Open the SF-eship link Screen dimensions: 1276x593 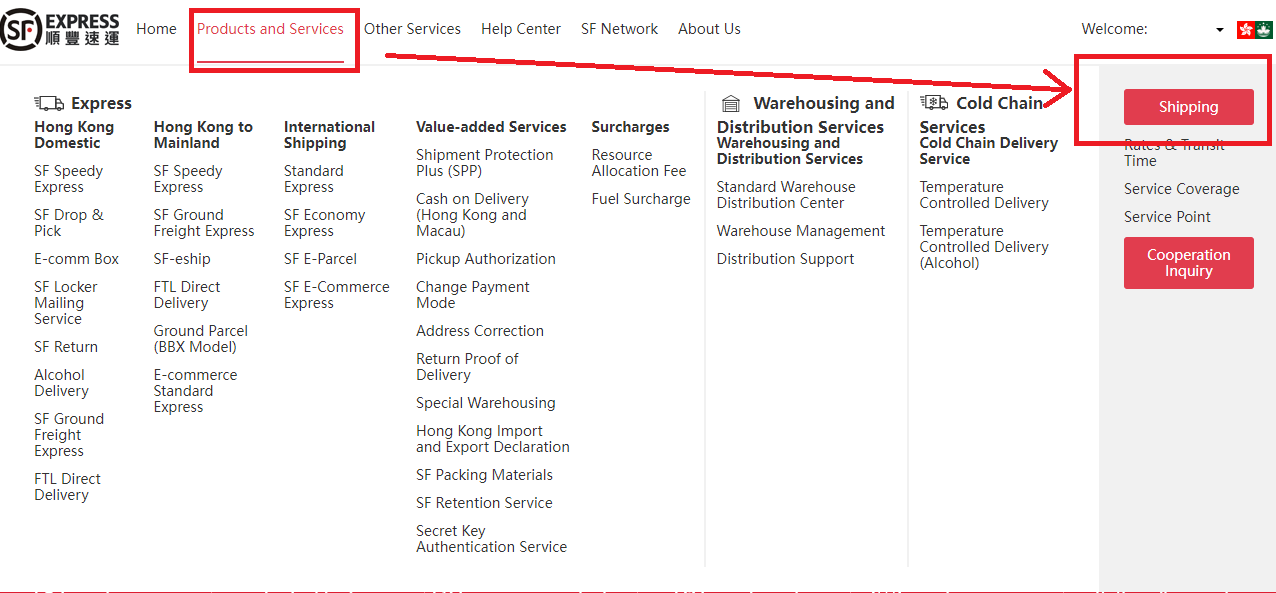coord(182,259)
